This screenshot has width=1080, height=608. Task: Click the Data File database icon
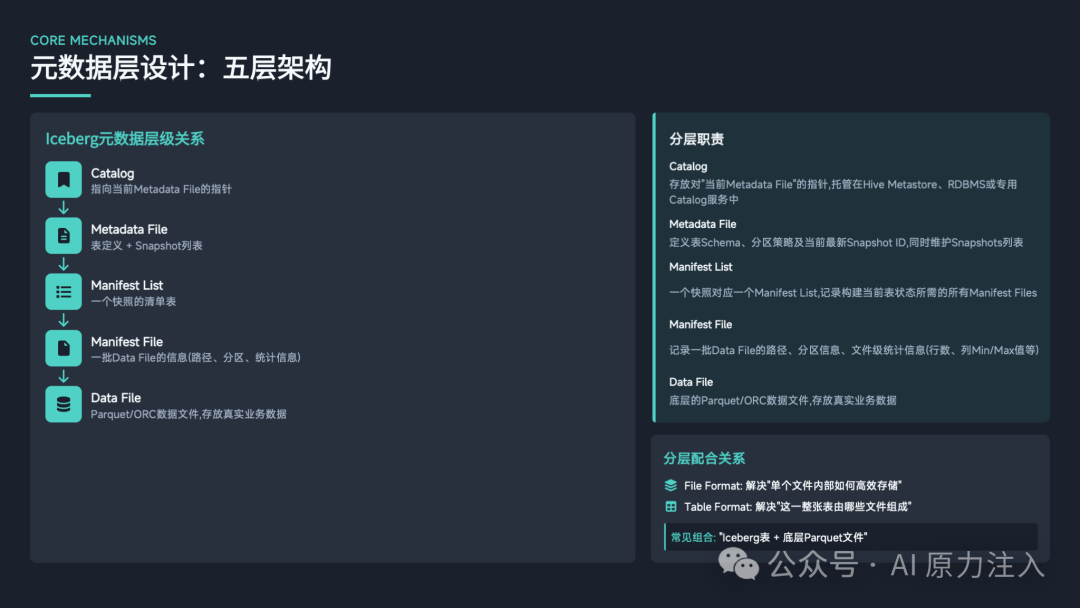tap(63, 404)
